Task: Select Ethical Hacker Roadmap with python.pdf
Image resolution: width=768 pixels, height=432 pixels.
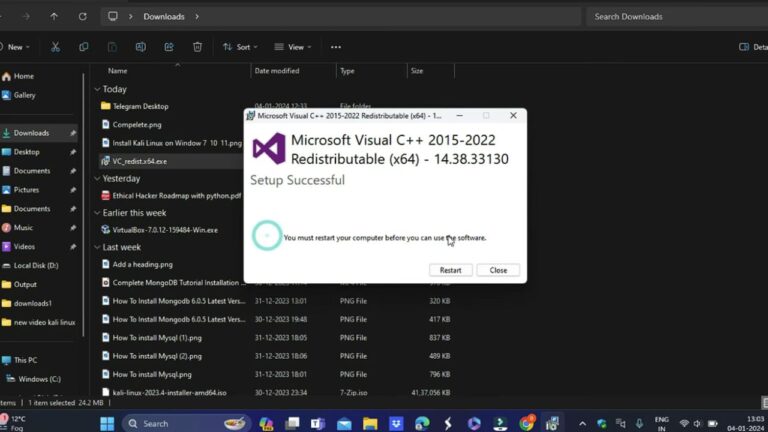Action: pyautogui.click(x=177, y=195)
